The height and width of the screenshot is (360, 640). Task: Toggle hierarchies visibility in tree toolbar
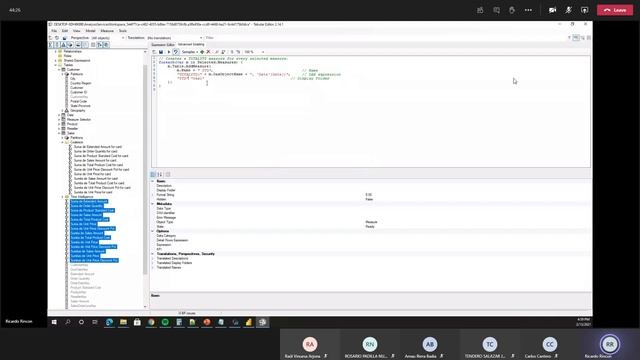coord(64,44)
